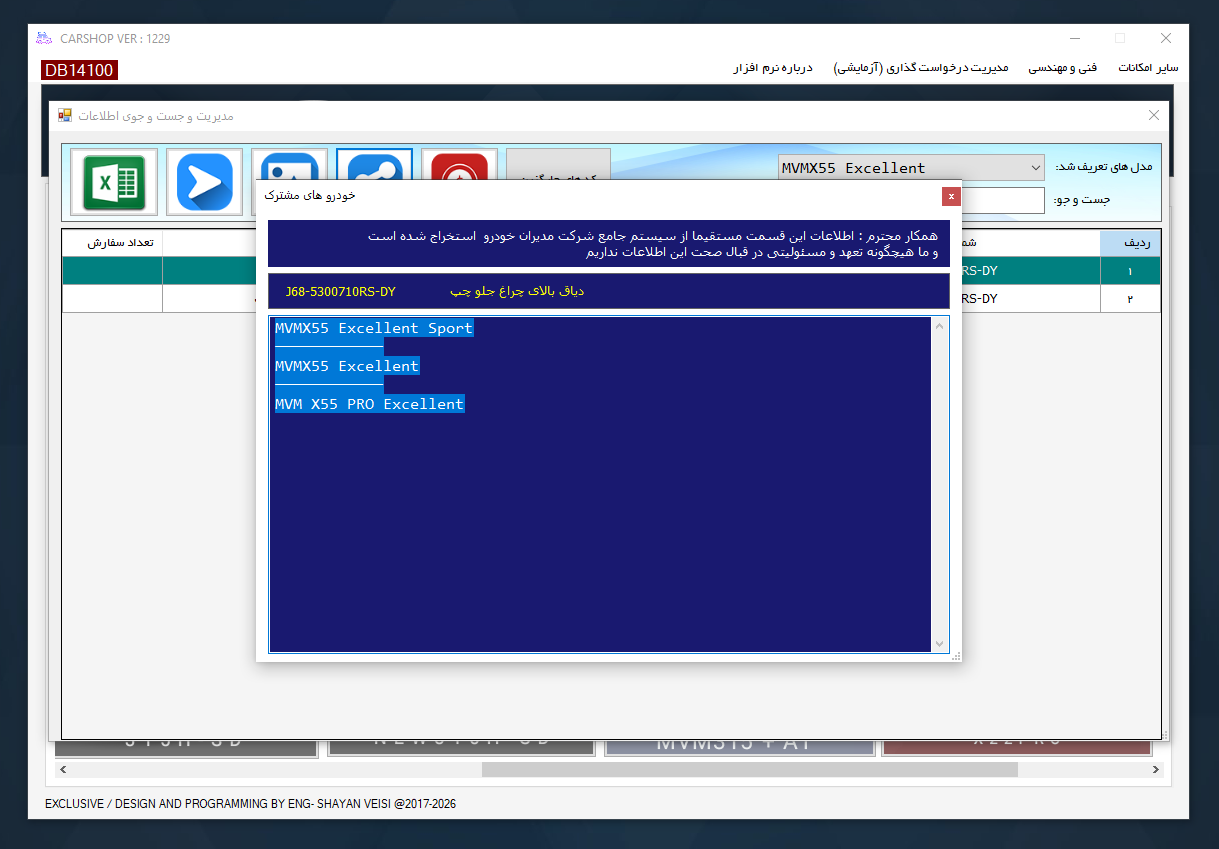Close the خودرو های مشترک popup
This screenshot has width=1219, height=849.
coord(951,196)
